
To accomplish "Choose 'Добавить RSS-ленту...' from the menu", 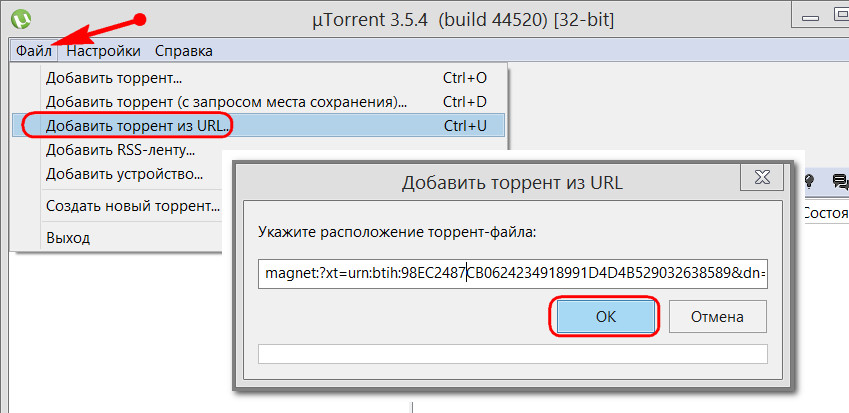I will pyautogui.click(x=120, y=149).
